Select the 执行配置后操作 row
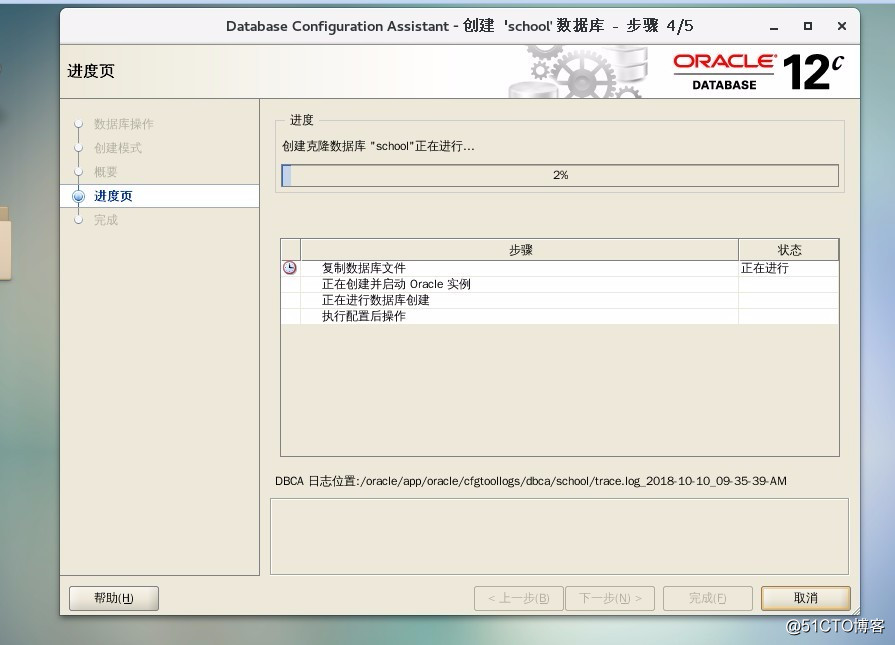The image size is (895, 645). coord(560,316)
